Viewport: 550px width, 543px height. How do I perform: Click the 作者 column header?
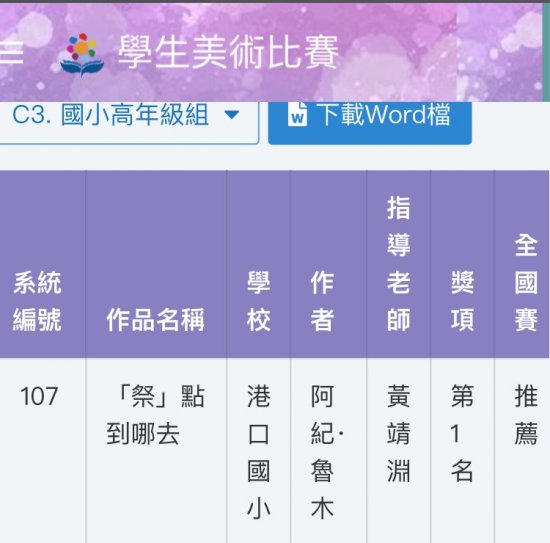[322, 301]
